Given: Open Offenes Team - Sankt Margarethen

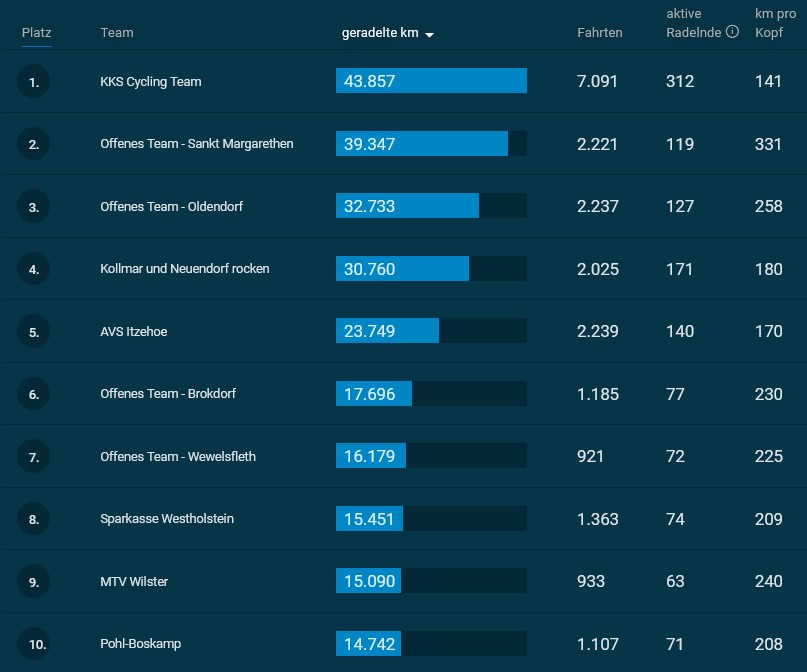Looking at the screenshot, I should click(197, 144).
